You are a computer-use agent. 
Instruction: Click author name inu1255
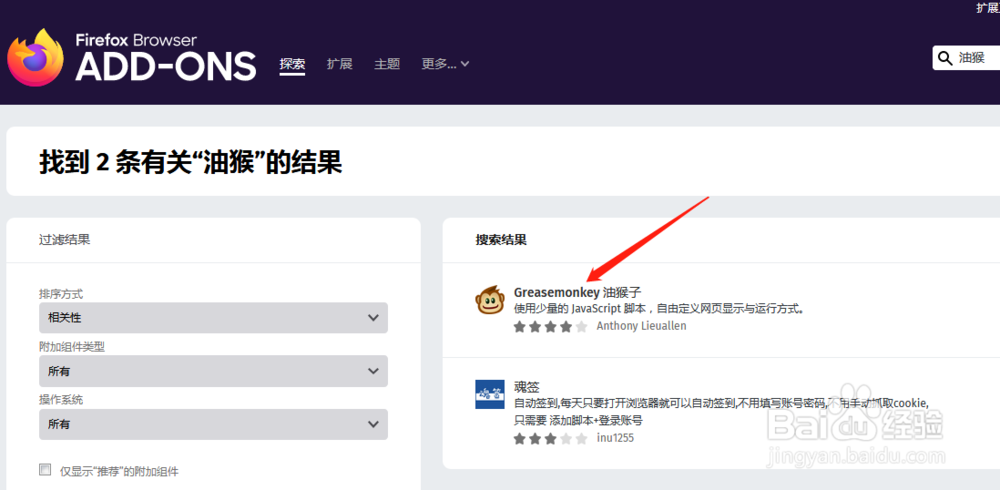pyautogui.click(x=615, y=438)
